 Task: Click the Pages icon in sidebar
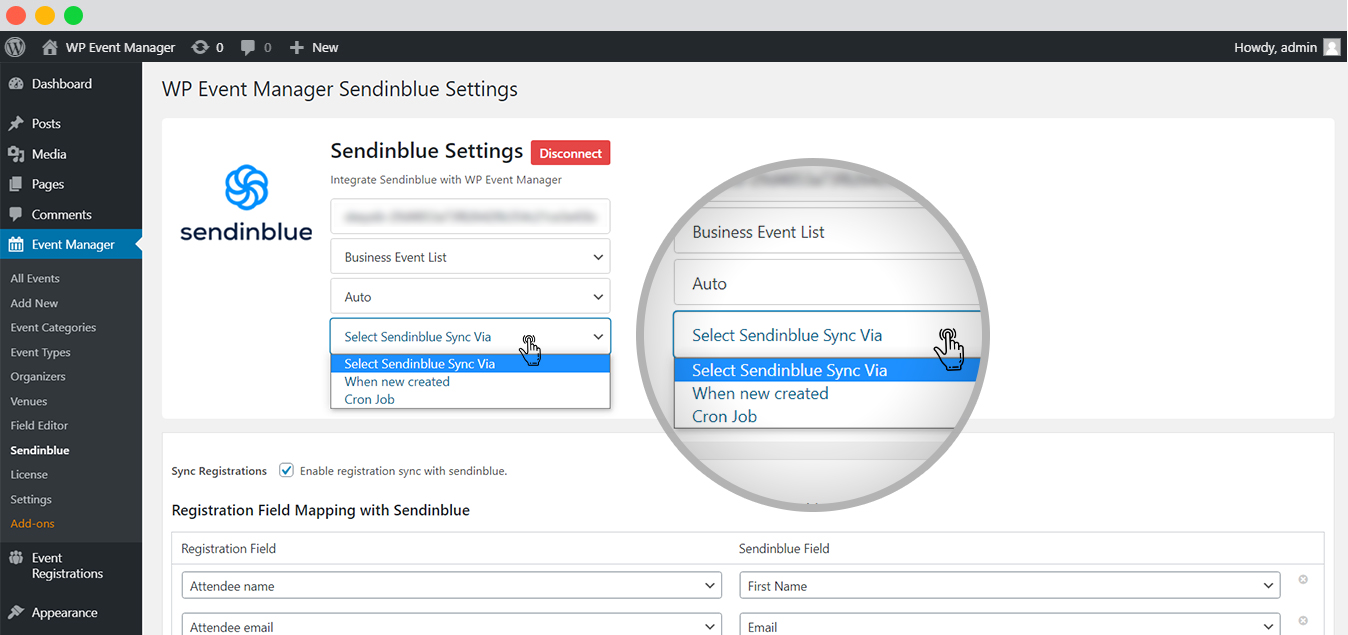pyautogui.click(x=16, y=184)
